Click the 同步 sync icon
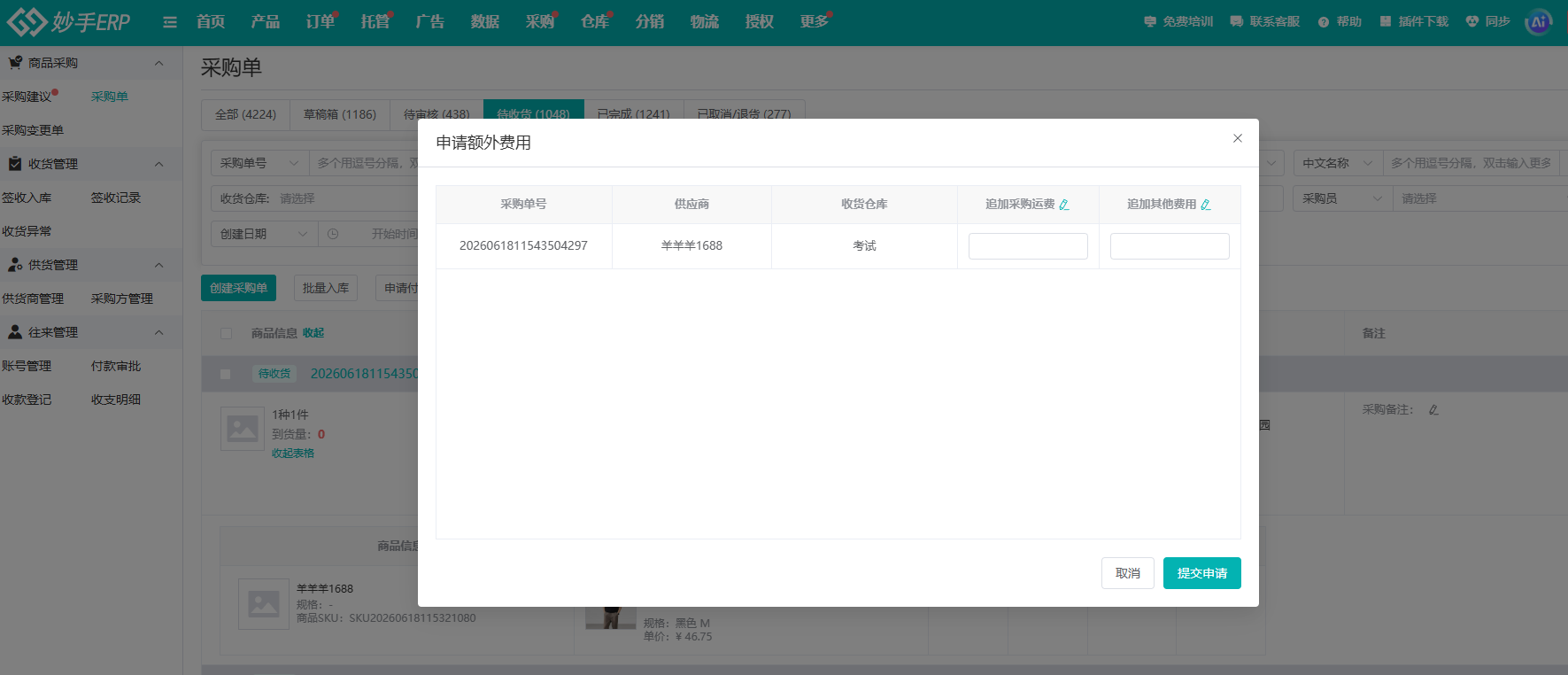 (1472, 21)
